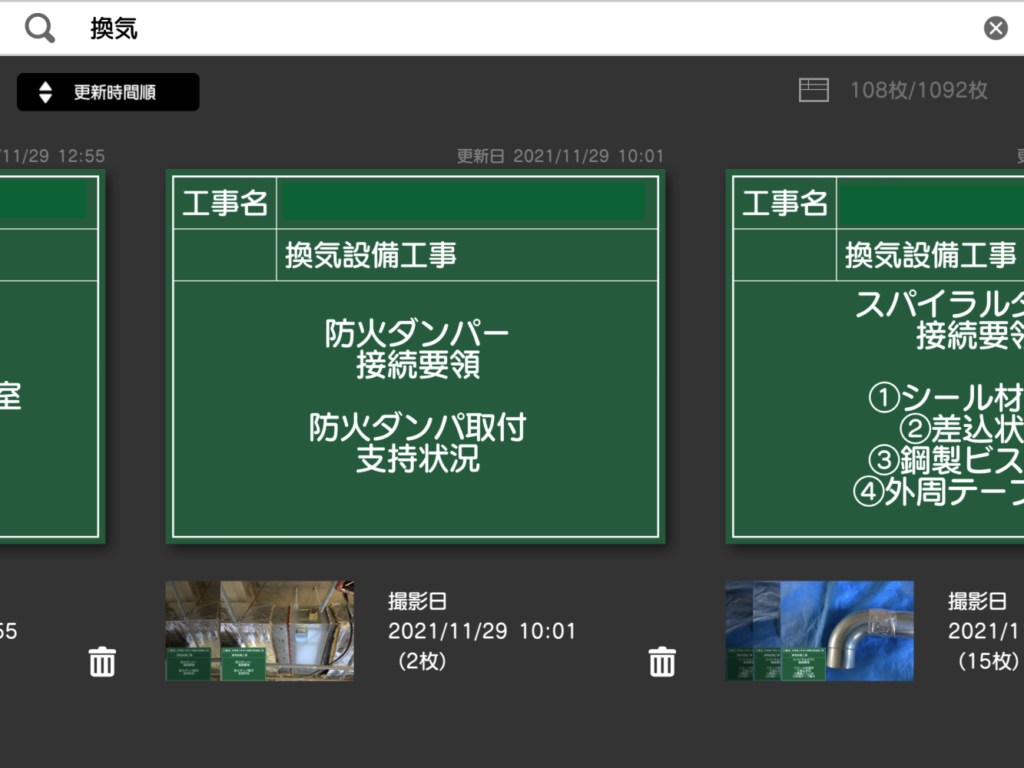Viewport: 1024px width, 768px height.
Task: Click the 換気設備工事 row on the right blackboard
Action: 878,255
